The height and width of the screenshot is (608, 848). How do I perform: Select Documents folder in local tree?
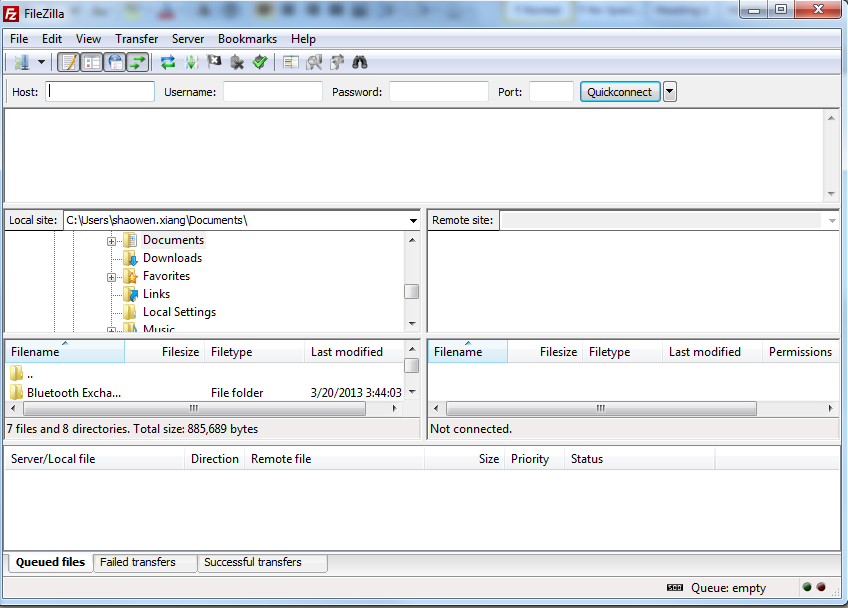point(173,240)
